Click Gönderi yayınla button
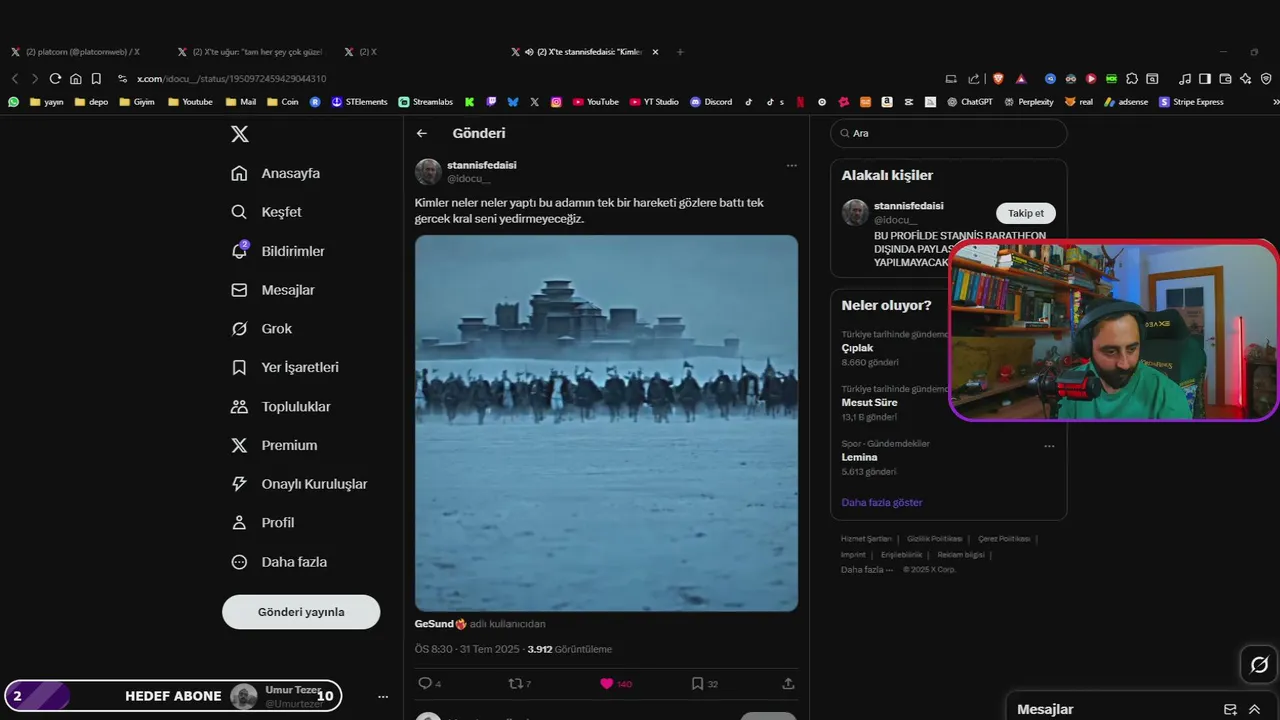Screen dimensions: 1280x720 tap(301, 612)
